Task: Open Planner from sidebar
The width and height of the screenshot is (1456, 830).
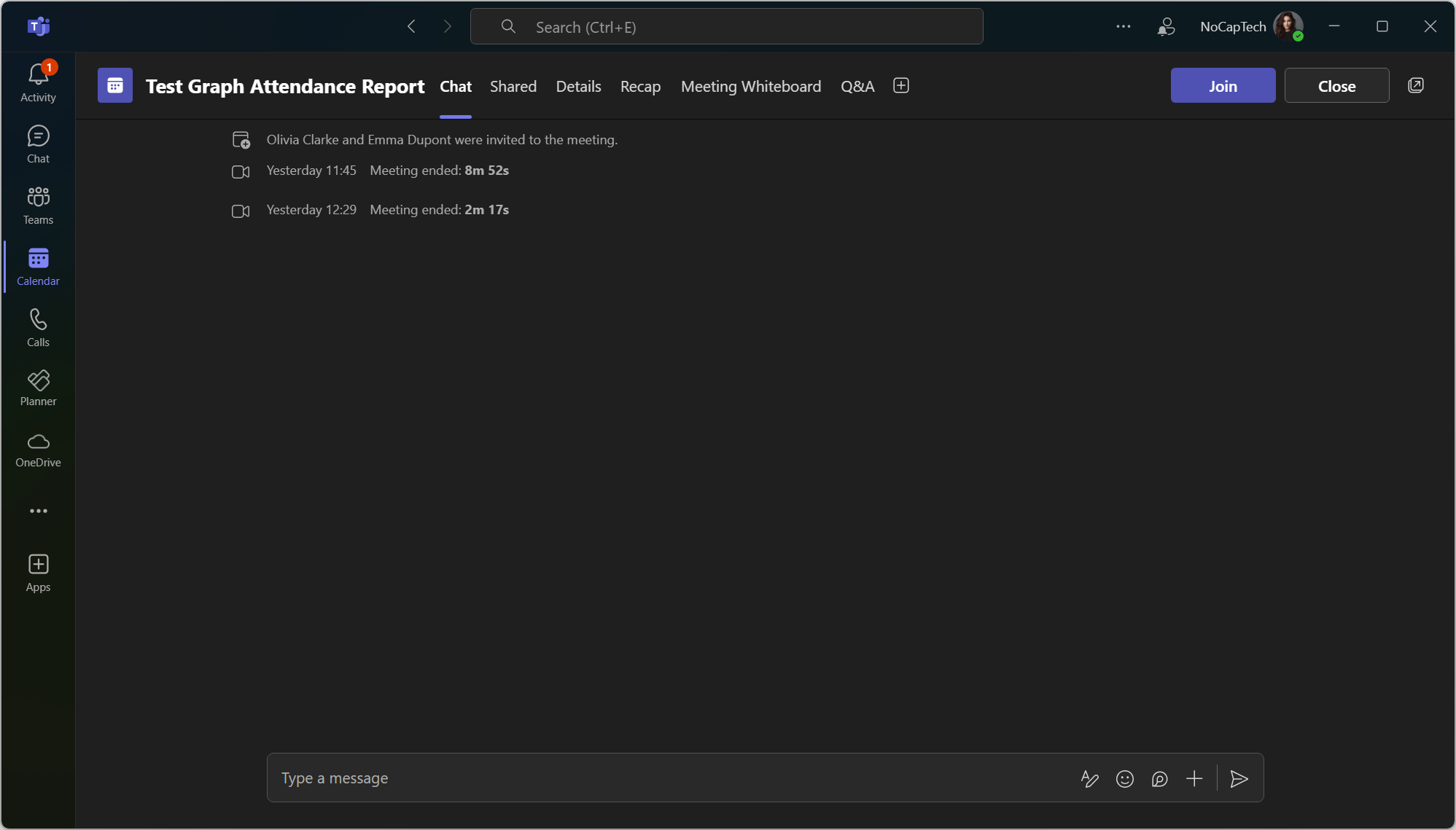Action: click(38, 387)
